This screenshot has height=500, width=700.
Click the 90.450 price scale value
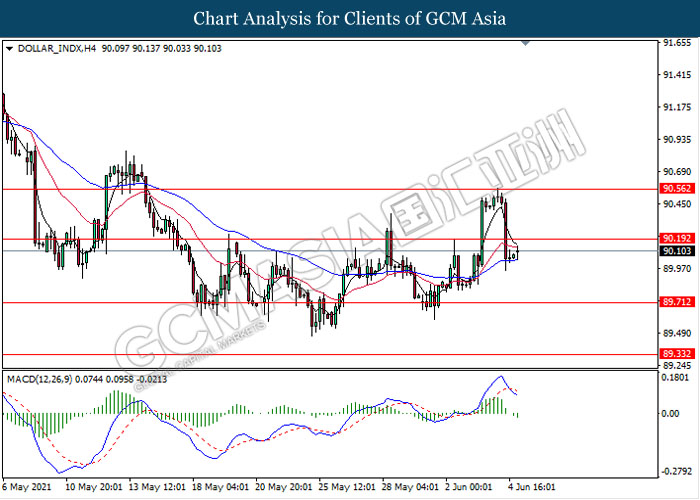coord(677,204)
